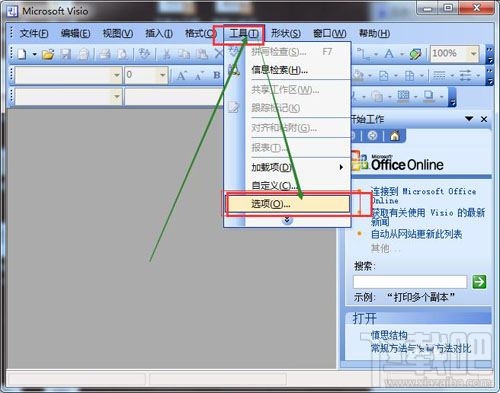Click 共享工作区(W)... menu entry
Screen dimensions: 500x393
(288, 90)
